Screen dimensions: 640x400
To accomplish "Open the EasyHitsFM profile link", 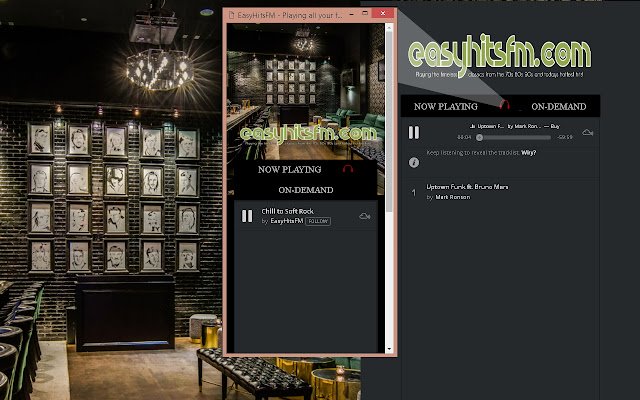I will coord(287,221).
